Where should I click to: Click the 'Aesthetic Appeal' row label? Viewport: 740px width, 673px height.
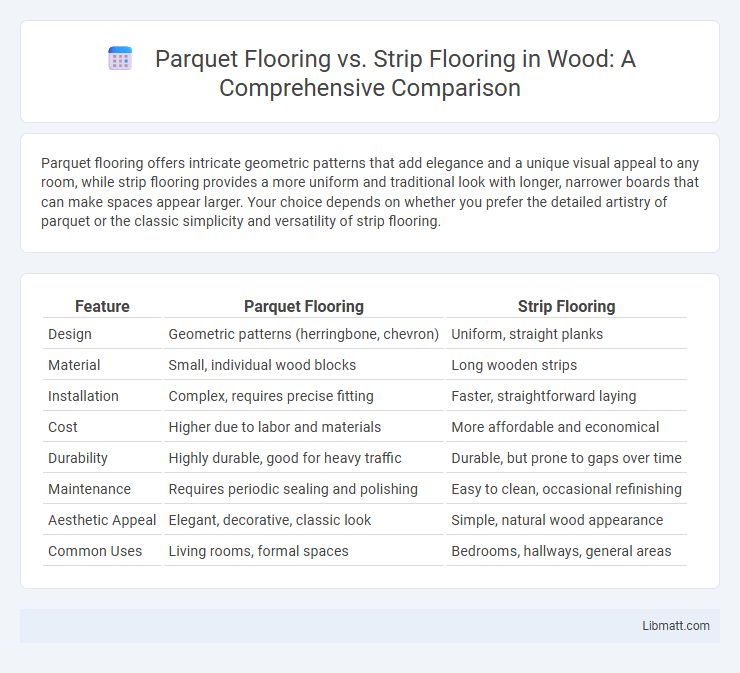click(101, 520)
